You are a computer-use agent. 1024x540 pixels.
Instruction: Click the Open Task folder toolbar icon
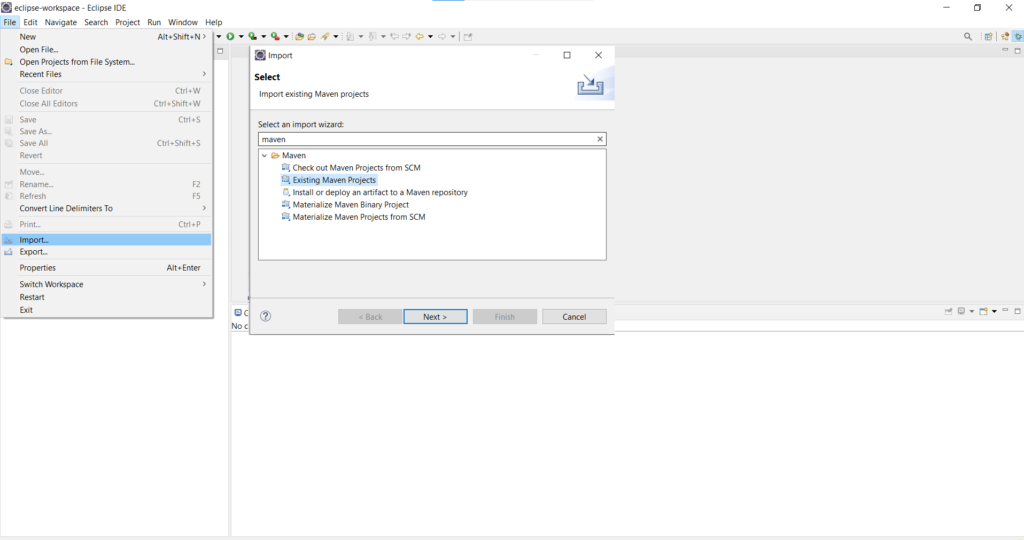(x=312, y=37)
